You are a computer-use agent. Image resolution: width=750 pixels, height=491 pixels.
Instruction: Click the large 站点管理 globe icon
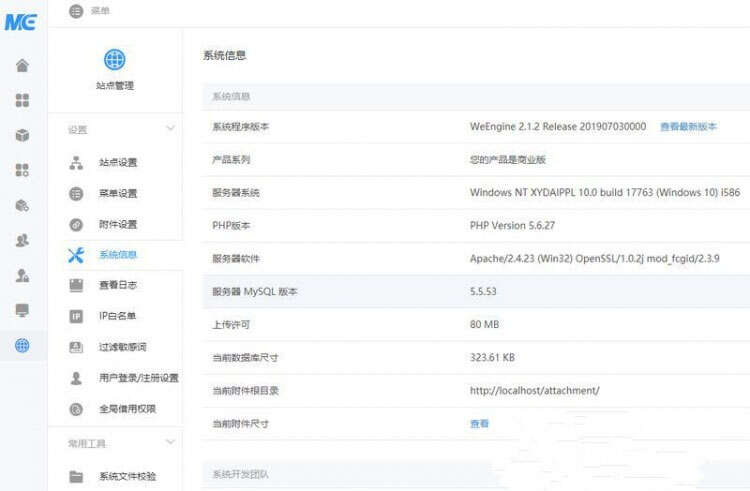[115, 59]
